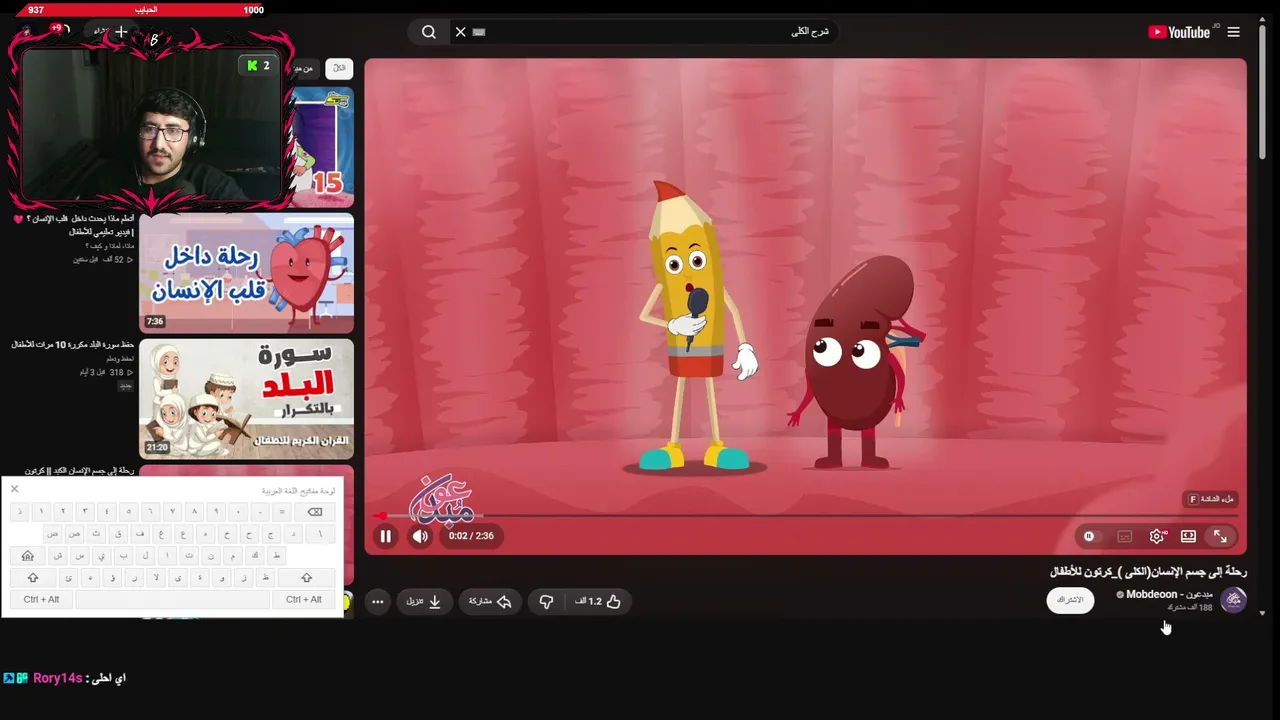Open the Surat Al-Balad video title
1280x720 pixels.
click(x=73, y=345)
